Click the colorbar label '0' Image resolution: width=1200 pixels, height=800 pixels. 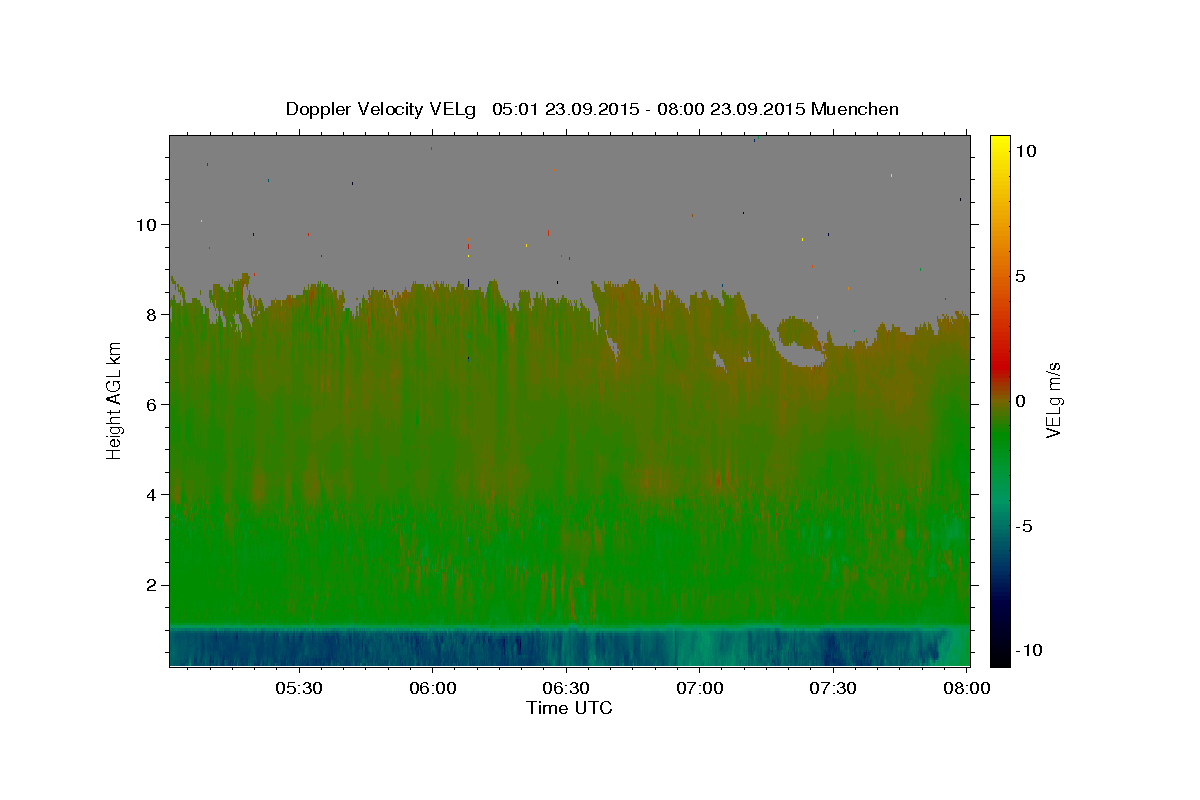[x=1021, y=401]
